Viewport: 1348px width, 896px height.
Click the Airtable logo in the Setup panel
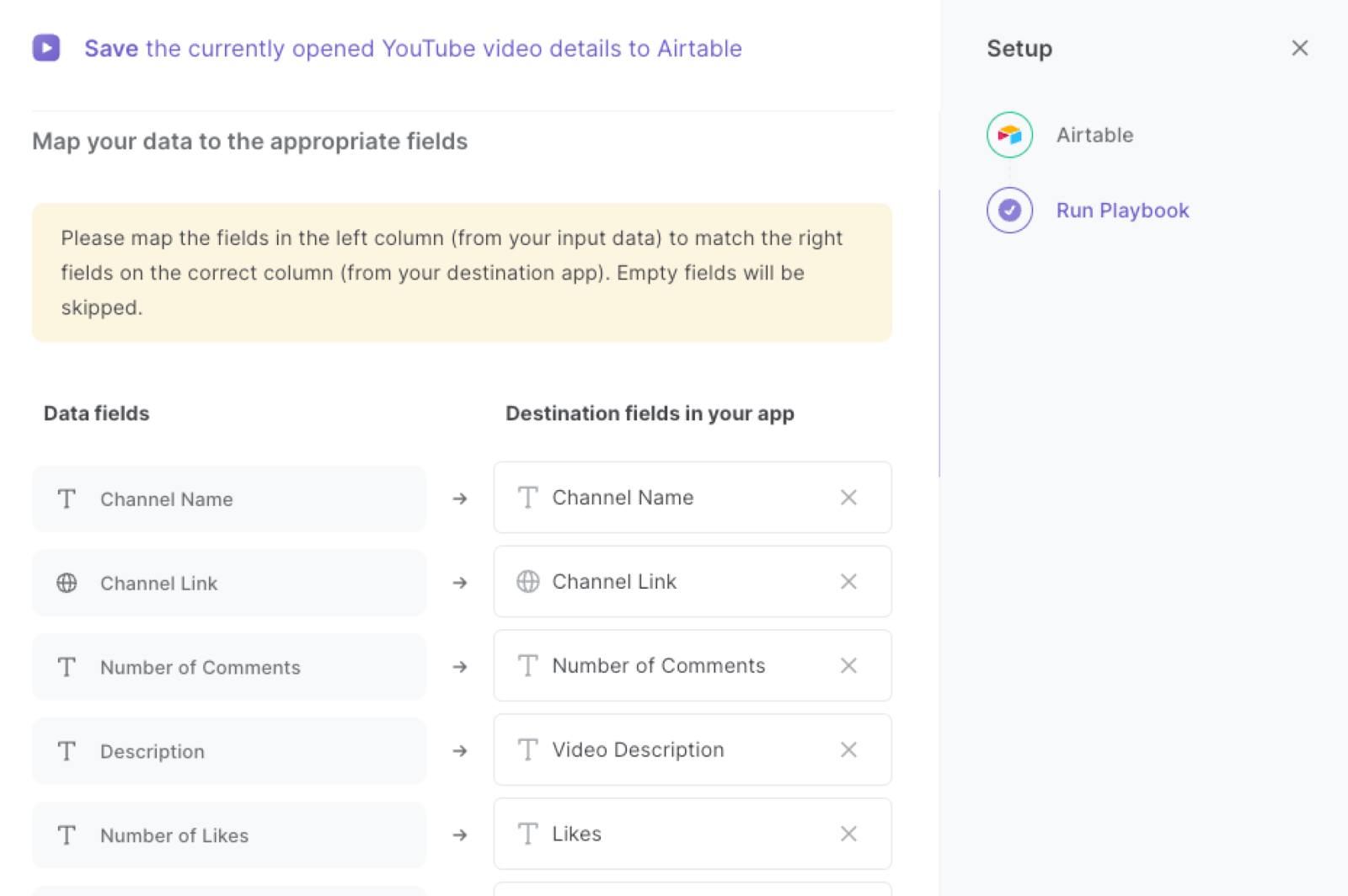coord(1008,135)
